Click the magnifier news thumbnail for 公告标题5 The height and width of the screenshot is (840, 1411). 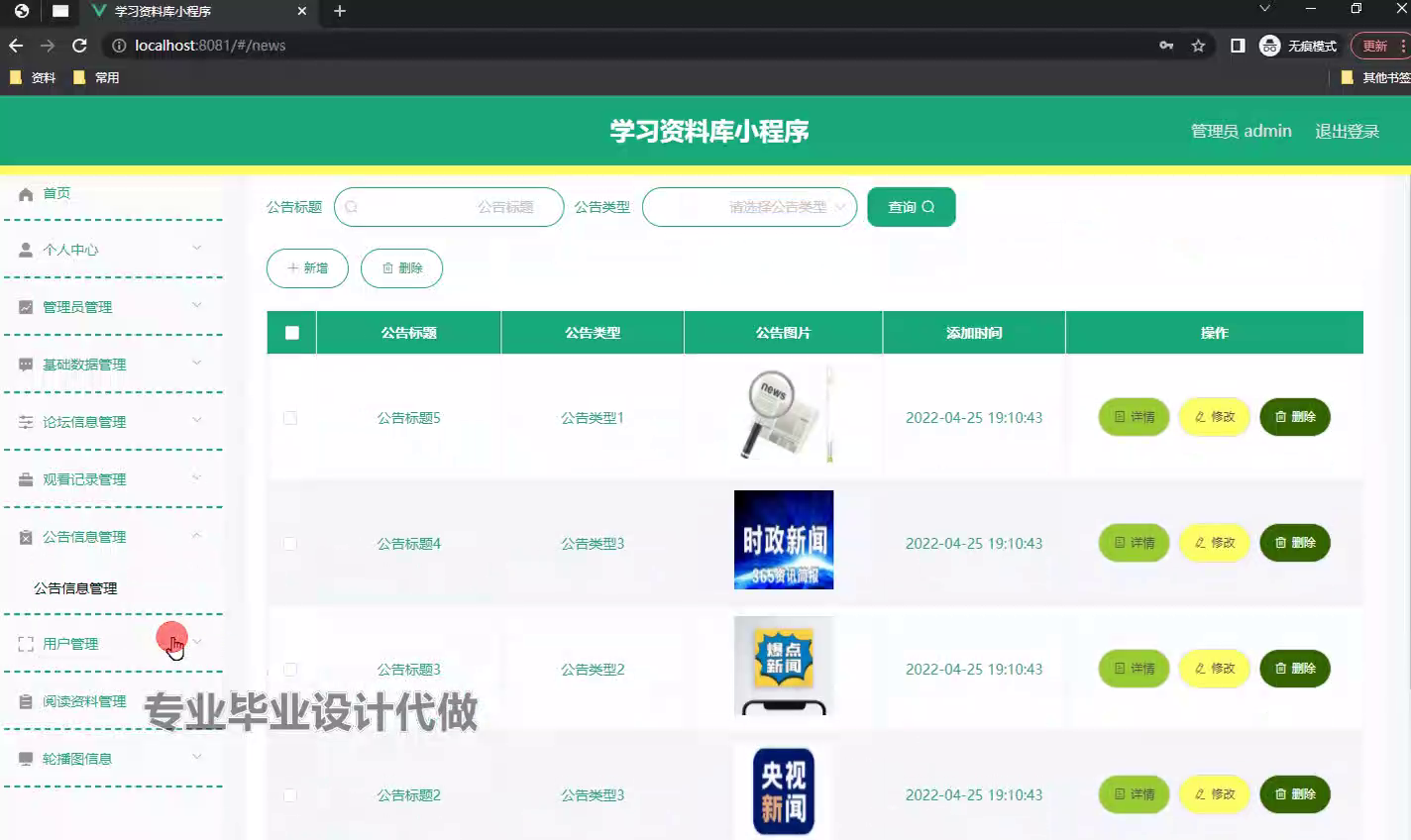coord(784,414)
